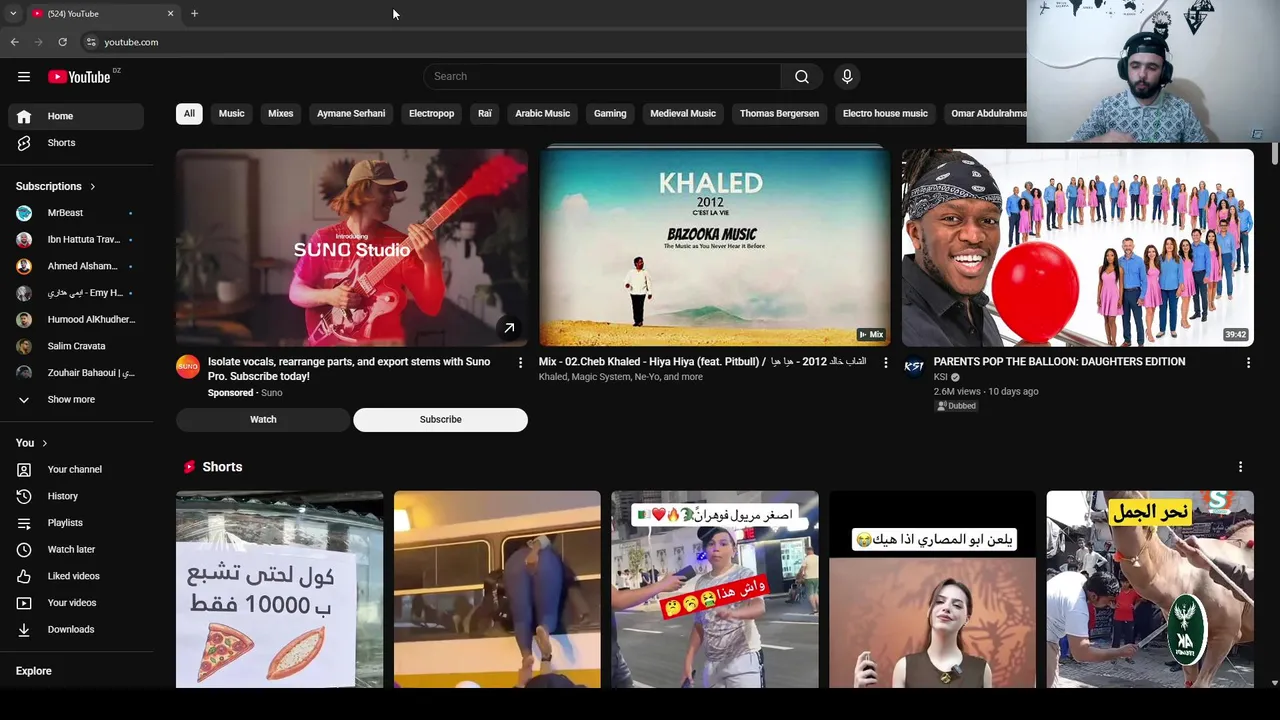
Task: Select Electro house music chip
Action: [x=885, y=114]
